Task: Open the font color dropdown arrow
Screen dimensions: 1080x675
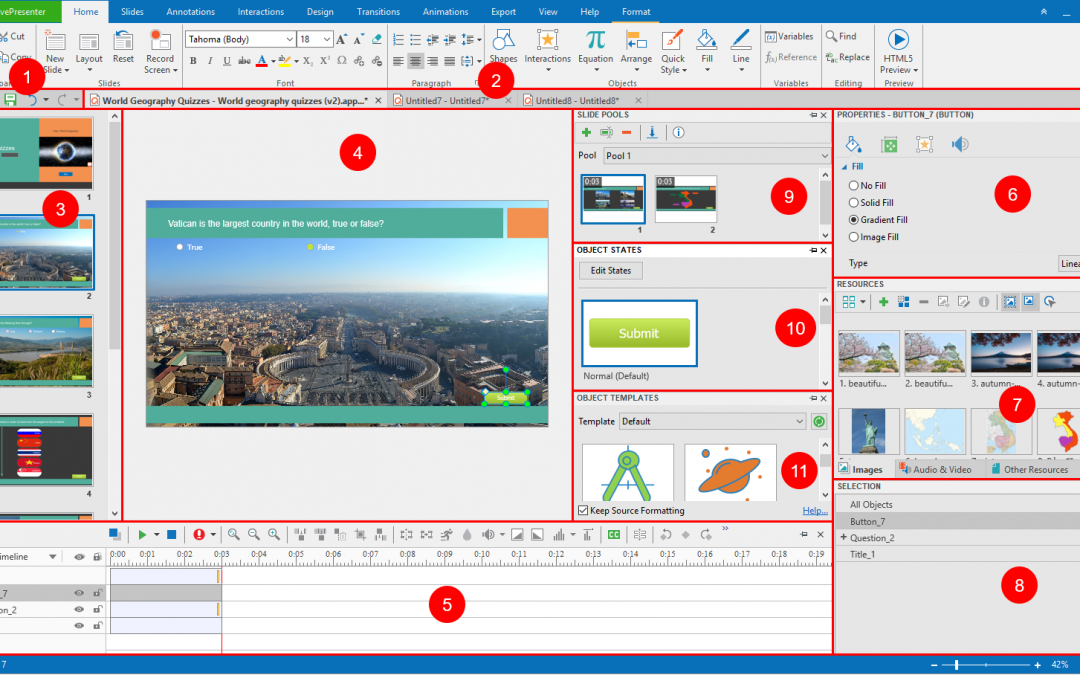Action: click(273, 61)
